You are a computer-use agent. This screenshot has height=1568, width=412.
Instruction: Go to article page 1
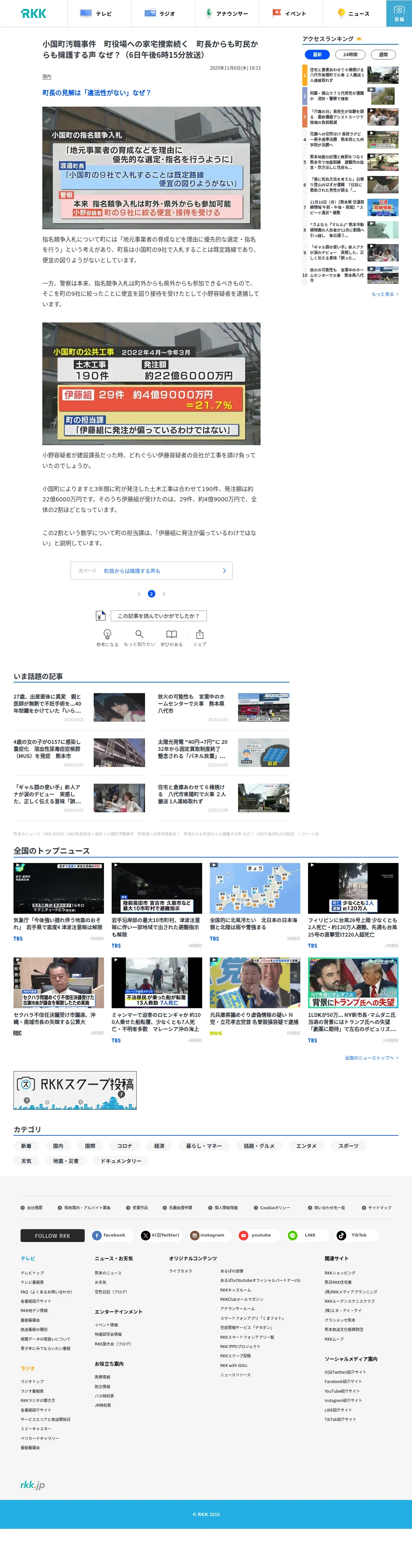139,594
